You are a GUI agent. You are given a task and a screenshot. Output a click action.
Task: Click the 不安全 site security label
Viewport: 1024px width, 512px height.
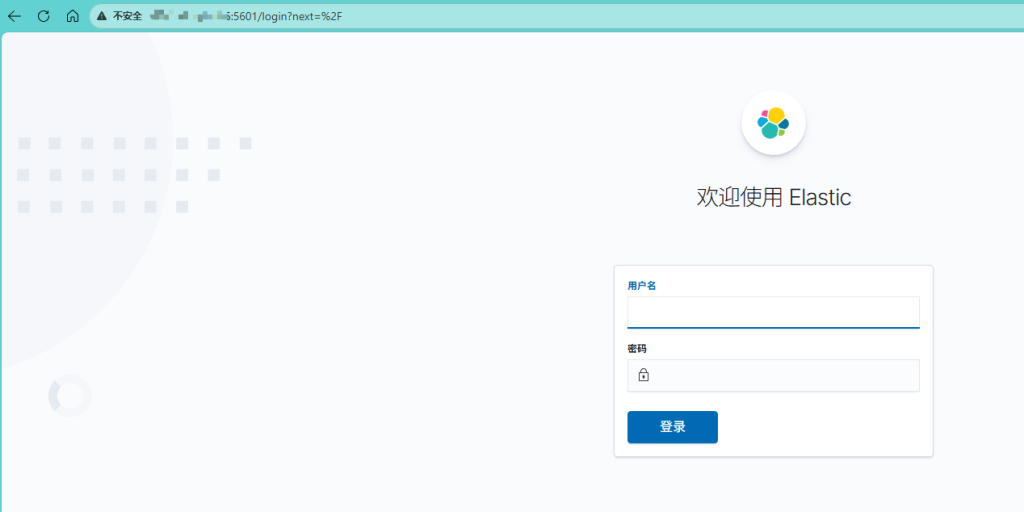coord(127,16)
